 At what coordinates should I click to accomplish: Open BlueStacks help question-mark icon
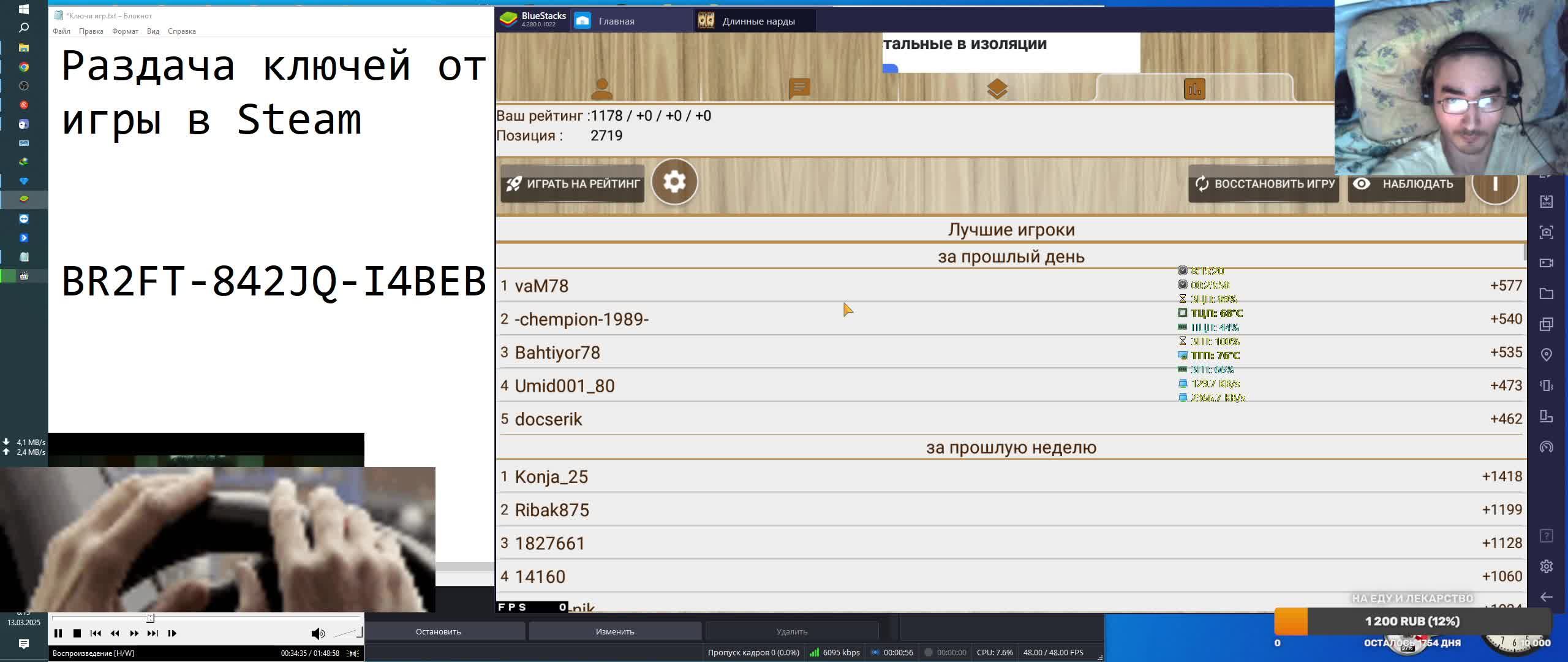click(1547, 536)
